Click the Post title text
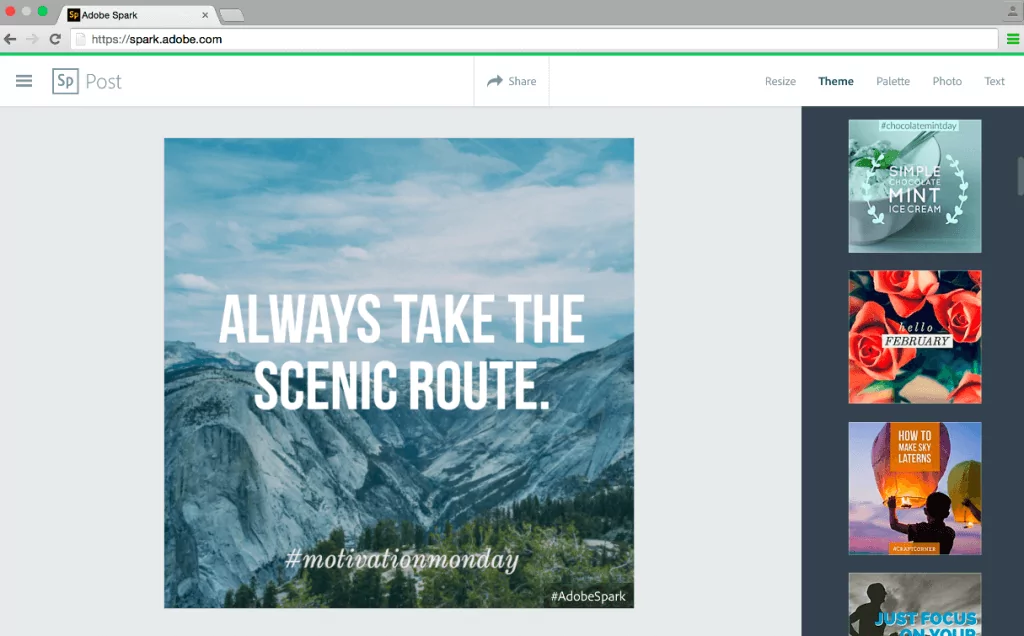1024x636 pixels. click(103, 81)
